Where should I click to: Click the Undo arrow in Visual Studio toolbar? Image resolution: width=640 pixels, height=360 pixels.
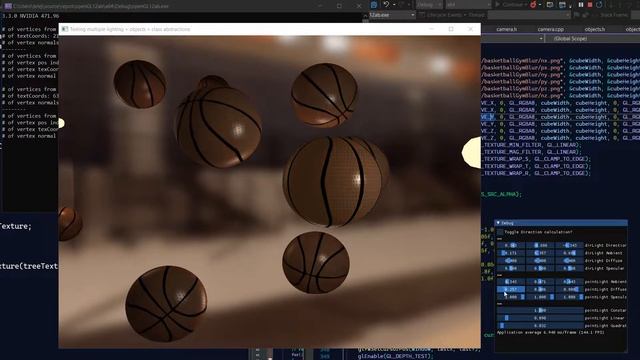tap(386, 4)
